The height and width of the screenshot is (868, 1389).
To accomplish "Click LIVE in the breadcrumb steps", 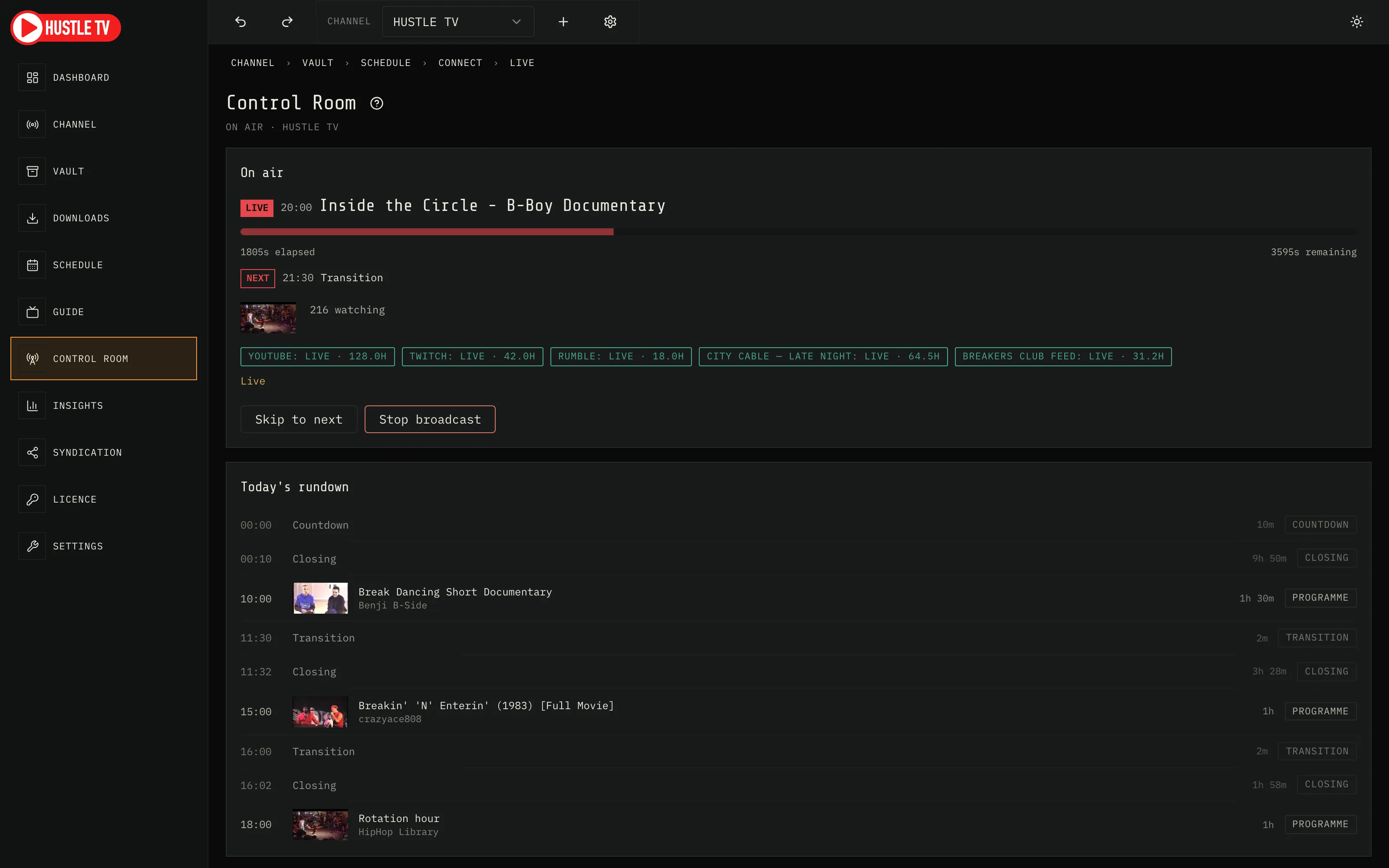I will (x=522, y=63).
